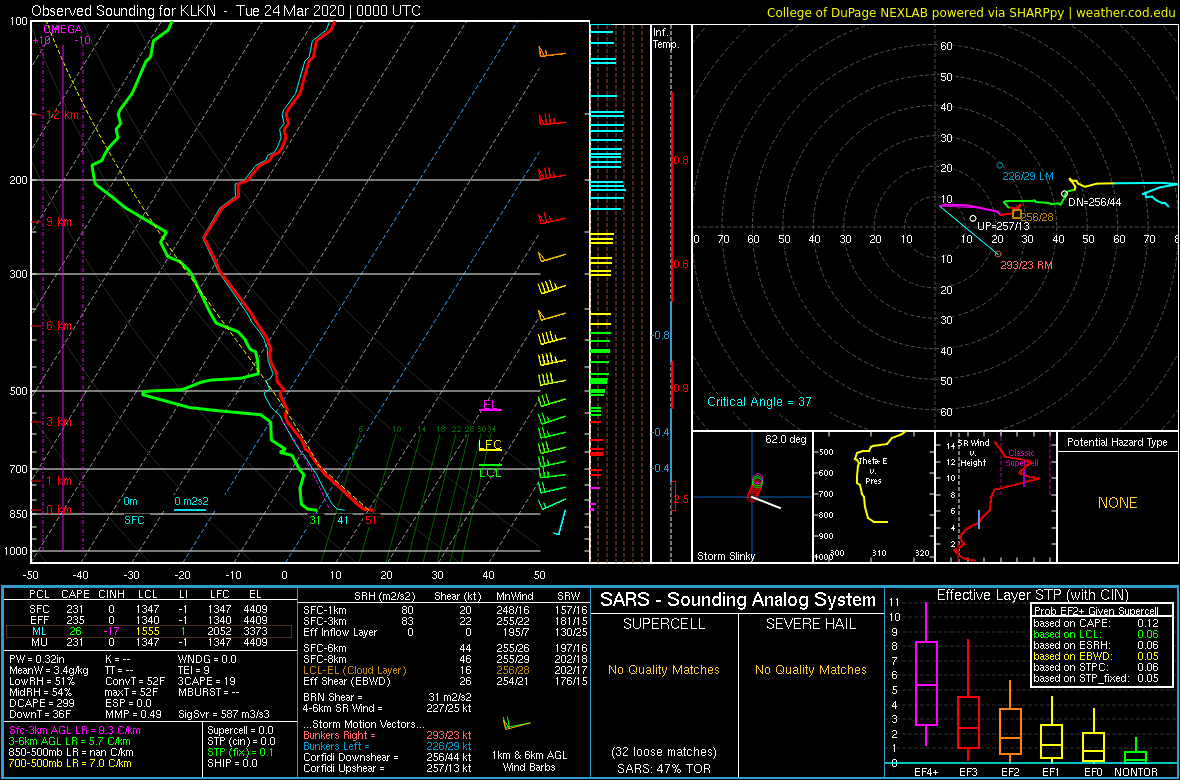This screenshot has width=1180, height=780.
Task: Select the MU parcel row in the table
Action: 150,642
